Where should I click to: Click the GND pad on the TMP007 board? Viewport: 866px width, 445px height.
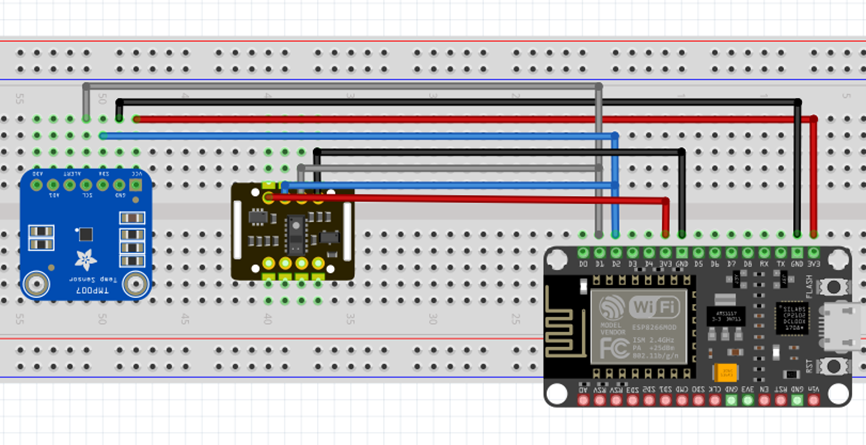pyautogui.click(x=119, y=185)
